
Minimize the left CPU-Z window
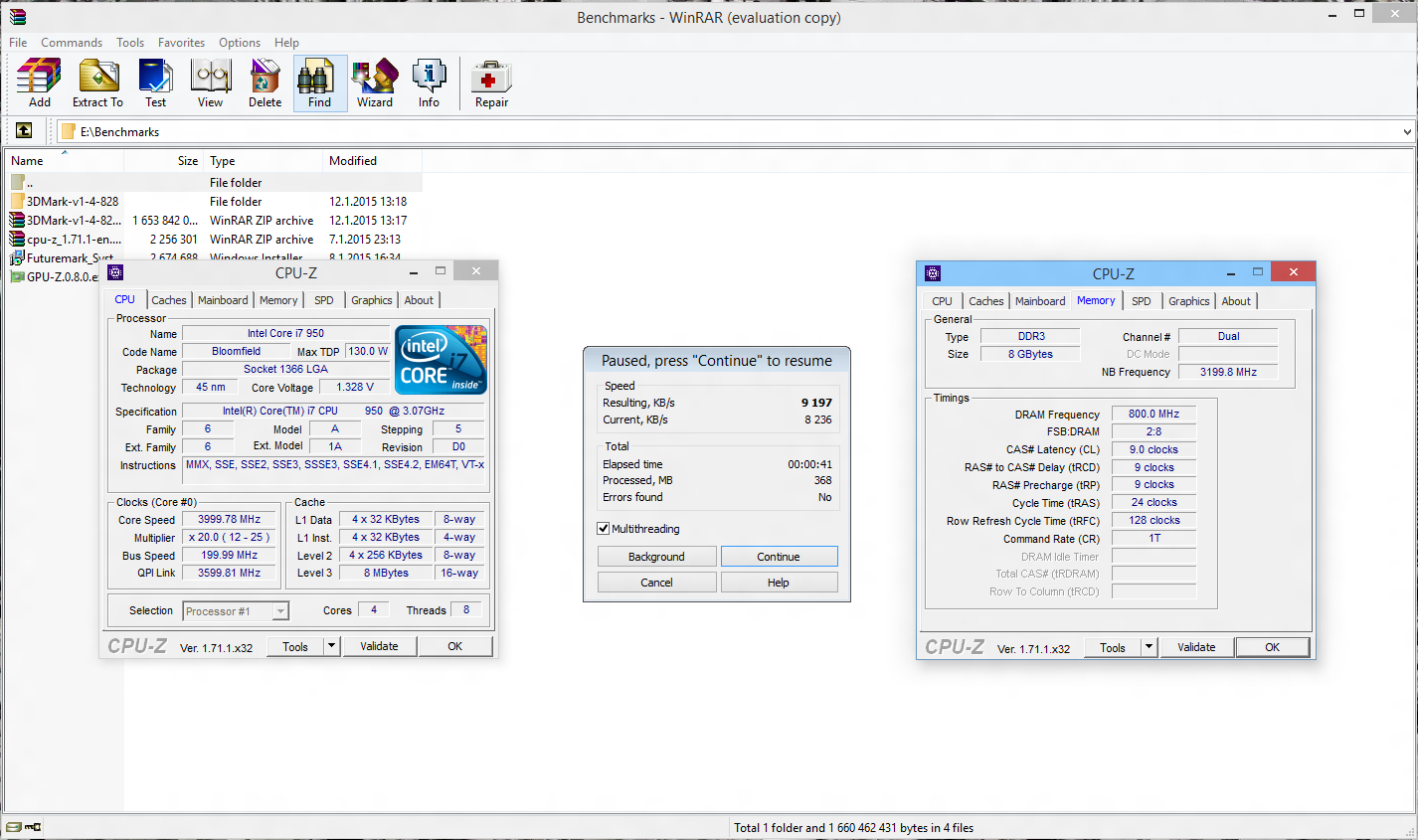pos(413,270)
